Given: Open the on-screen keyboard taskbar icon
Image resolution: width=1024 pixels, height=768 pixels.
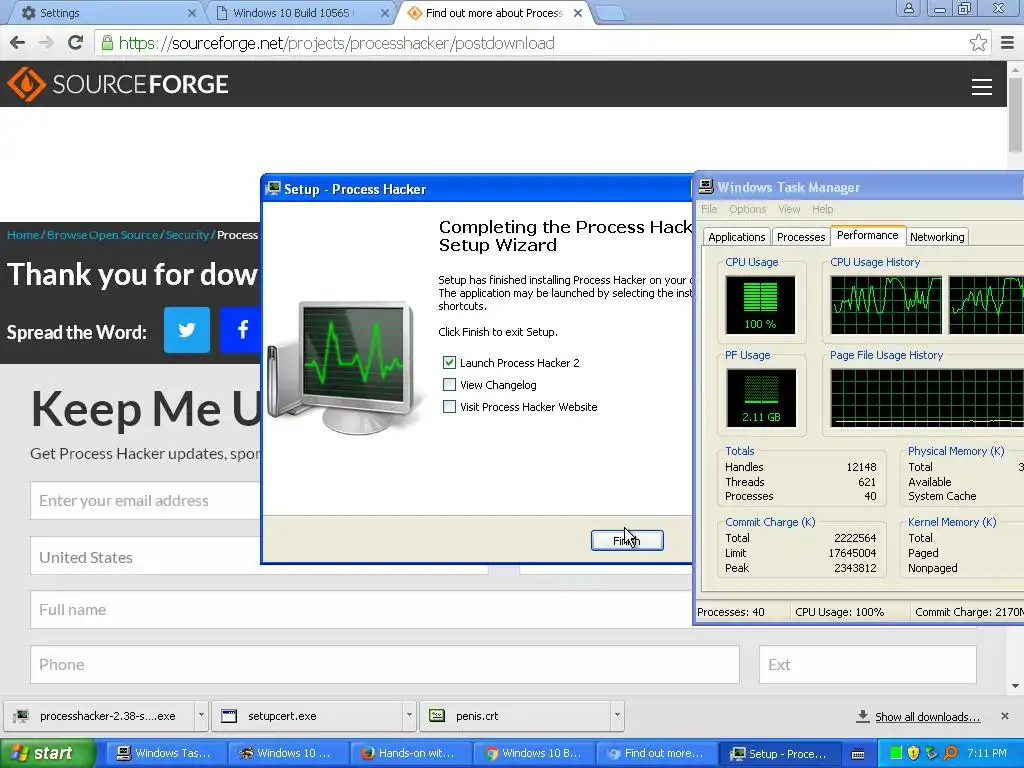Looking at the screenshot, I should point(858,754).
